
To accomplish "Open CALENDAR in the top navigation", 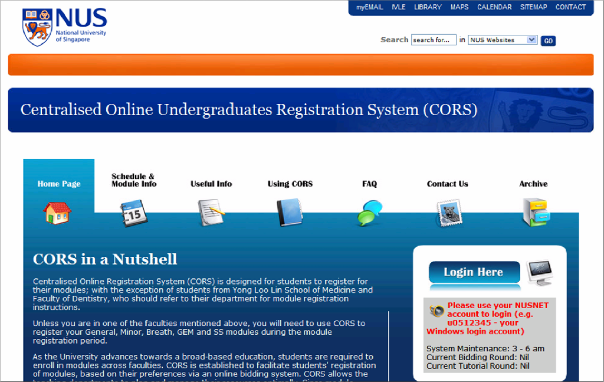I will point(494,7).
